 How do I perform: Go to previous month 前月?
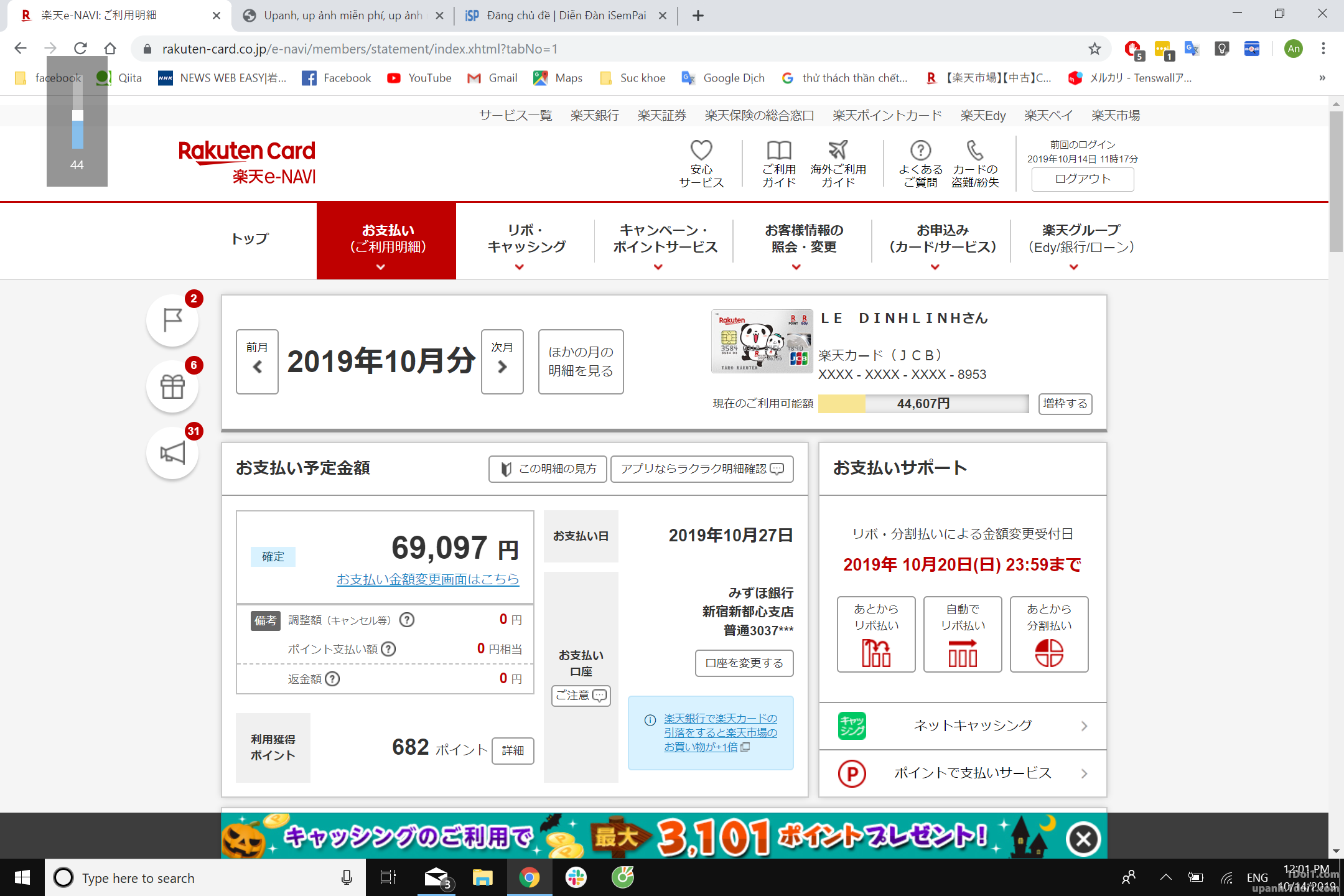(257, 362)
